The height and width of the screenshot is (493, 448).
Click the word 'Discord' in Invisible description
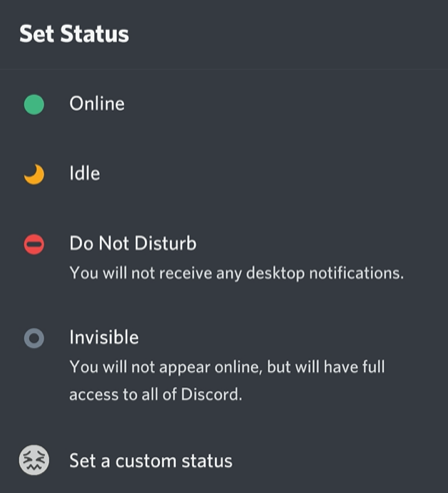(210, 394)
